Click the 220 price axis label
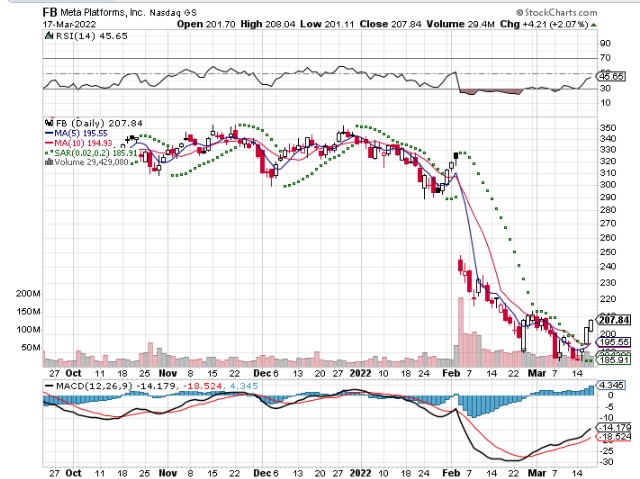The height and width of the screenshot is (479, 640). (x=608, y=299)
